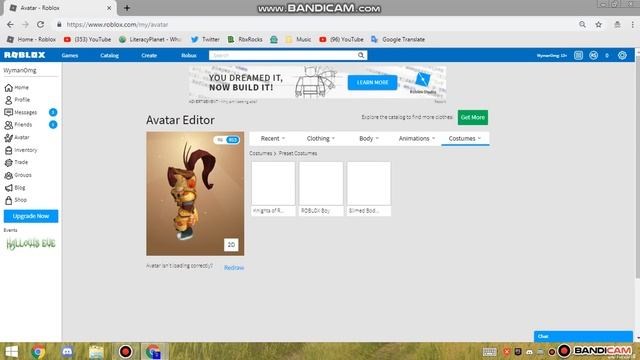Toggle avatar preview to 2D view
The image size is (640, 360).
tap(231, 245)
